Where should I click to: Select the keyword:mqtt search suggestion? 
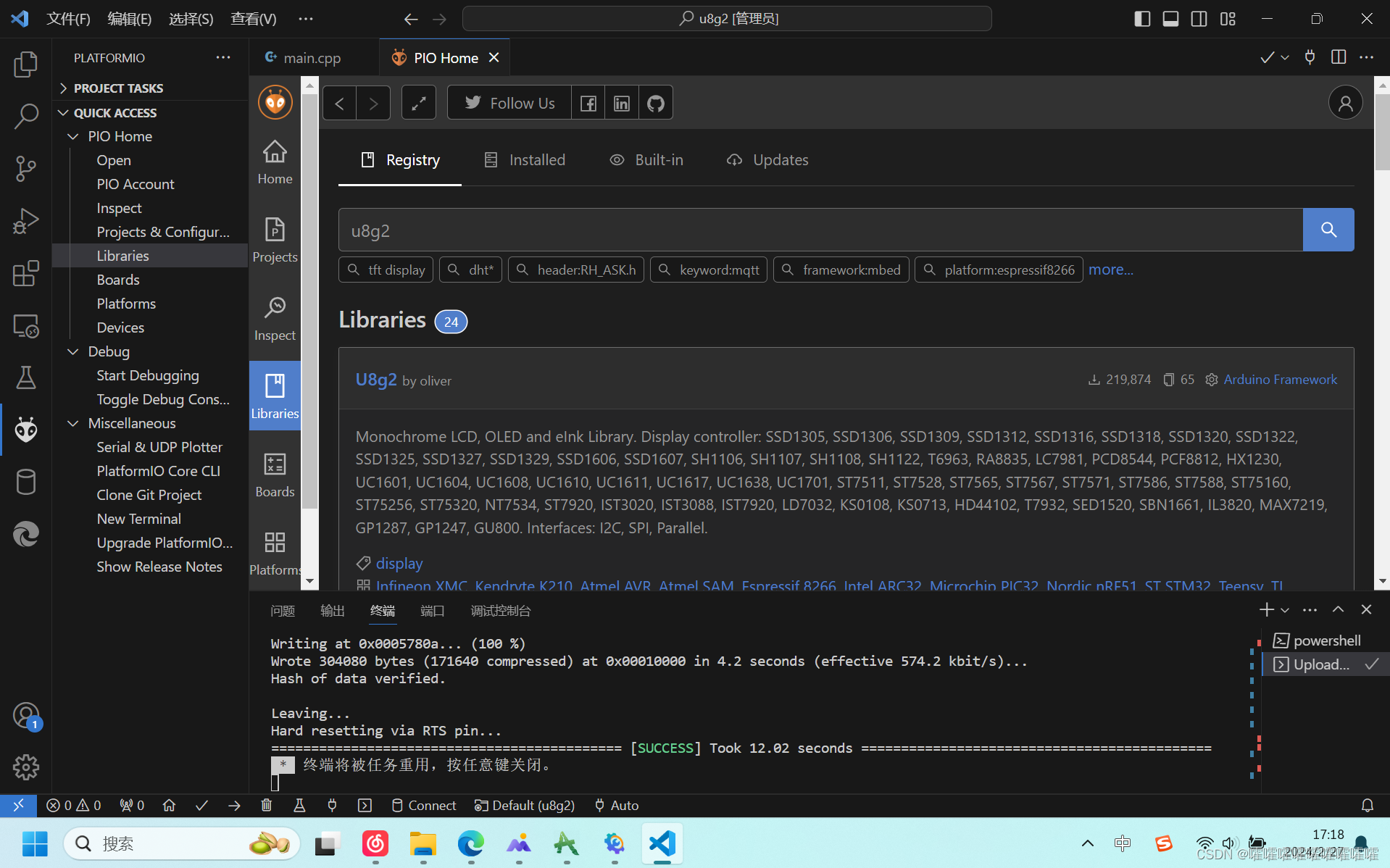pyautogui.click(x=709, y=270)
